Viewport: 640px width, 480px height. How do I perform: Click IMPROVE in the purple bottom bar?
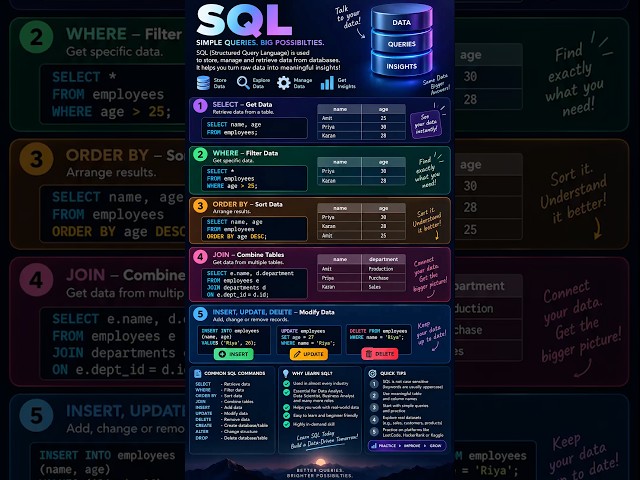[x=412, y=446]
